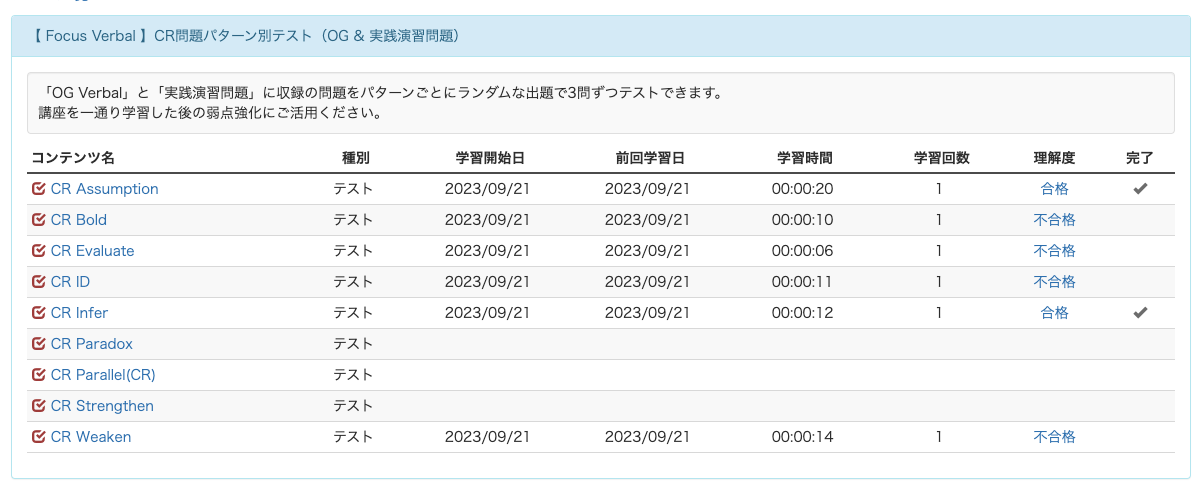Launch the CR Evaluate test link

click(x=92, y=251)
